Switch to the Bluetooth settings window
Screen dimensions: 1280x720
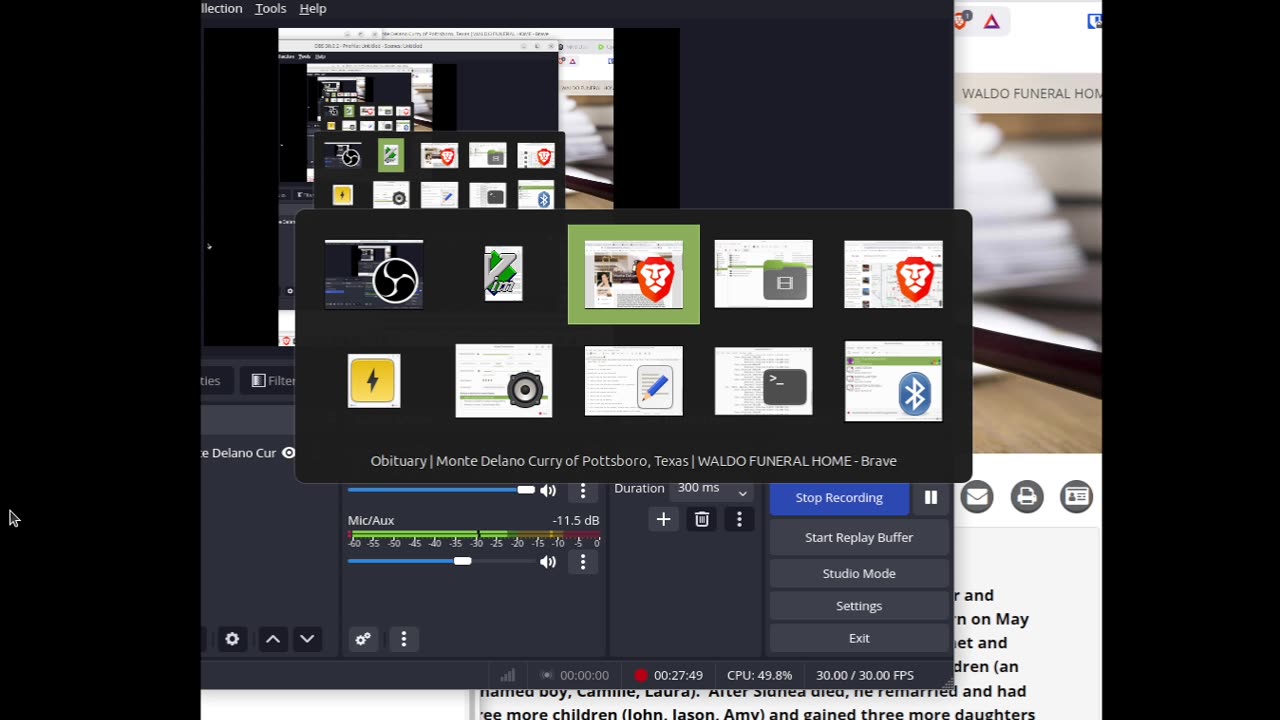pyautogui.click(x=894, y=381)
